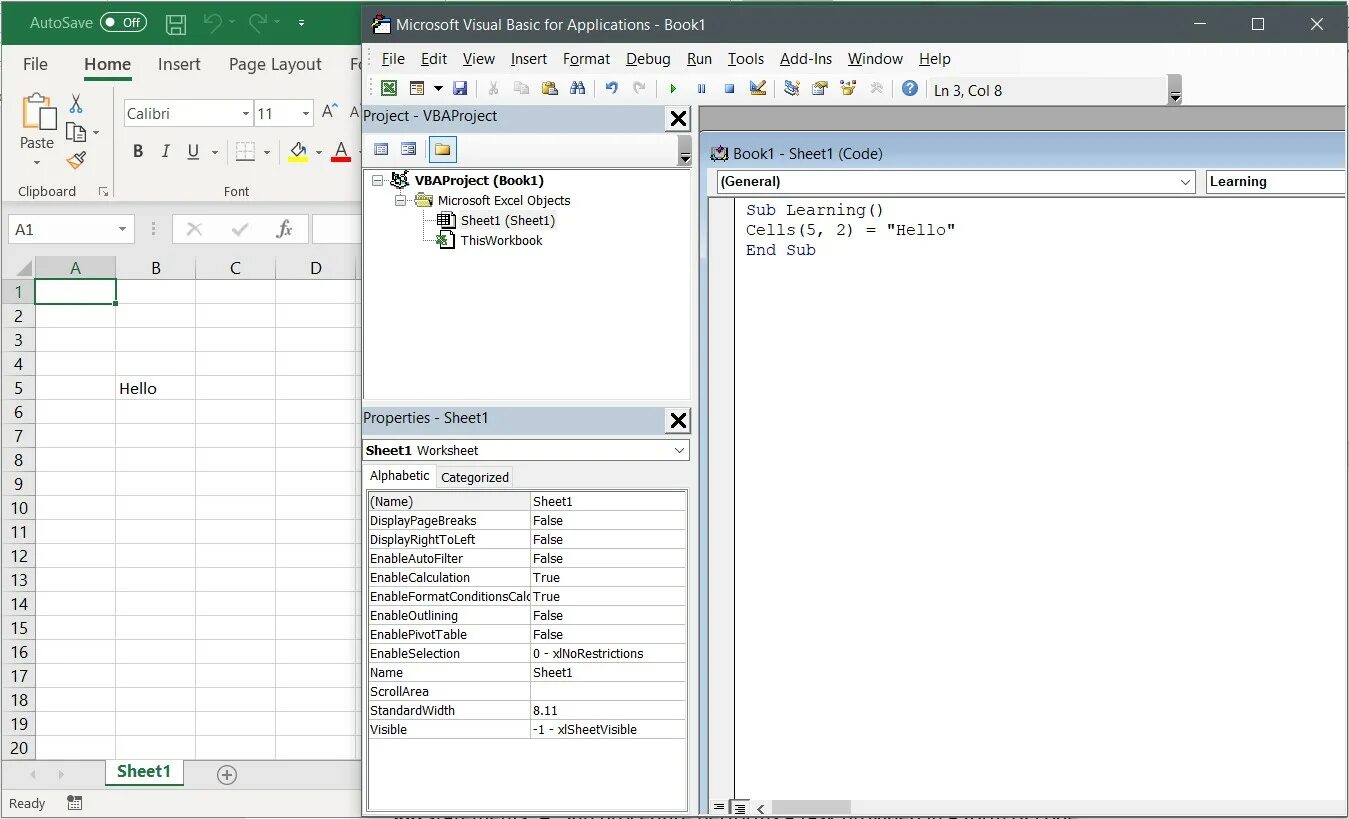This screenshot has width=1349, height=819.
Task: Collapse the VBAProject (Book1) tree node
Action: pyautogui.click(x=377, y=181)
